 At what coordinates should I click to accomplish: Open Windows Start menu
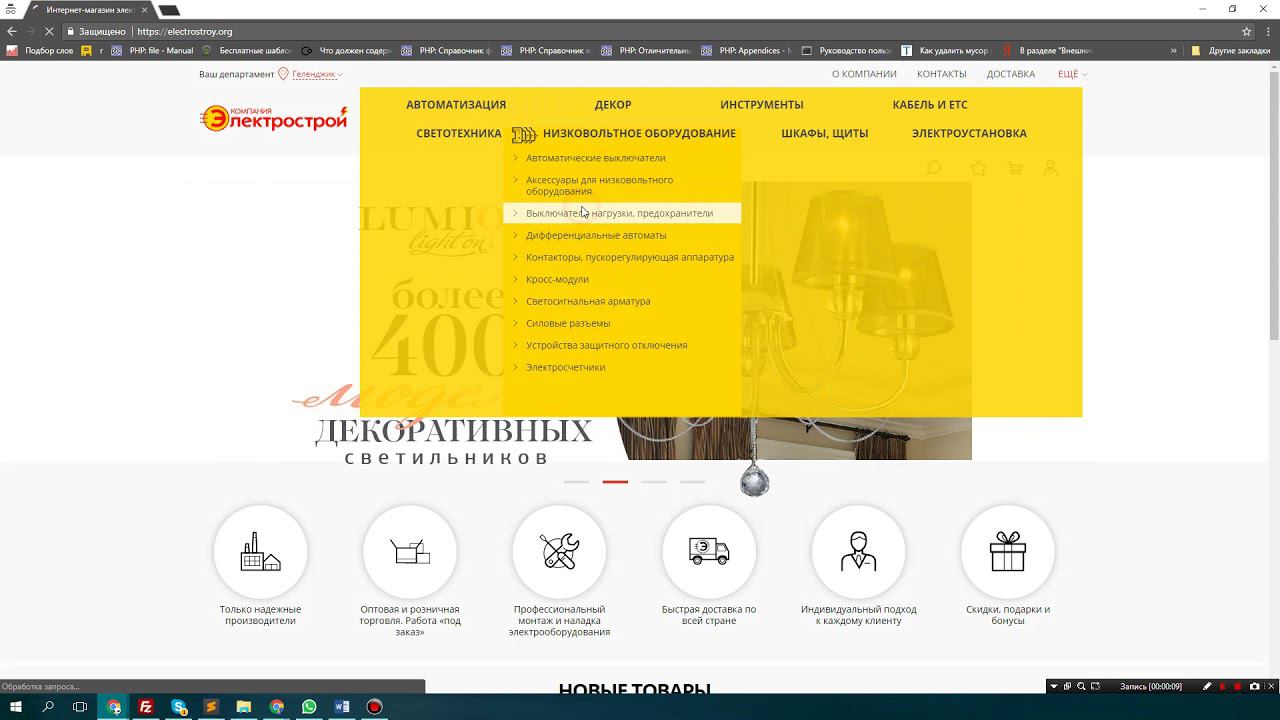(x=16, y=707)
